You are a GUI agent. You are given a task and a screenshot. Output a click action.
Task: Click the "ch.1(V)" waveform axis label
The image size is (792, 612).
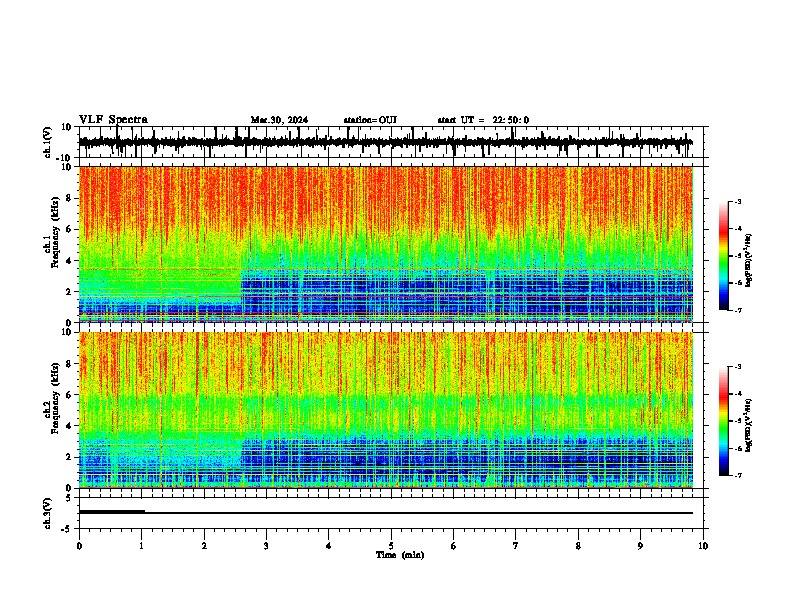(48, 142)
